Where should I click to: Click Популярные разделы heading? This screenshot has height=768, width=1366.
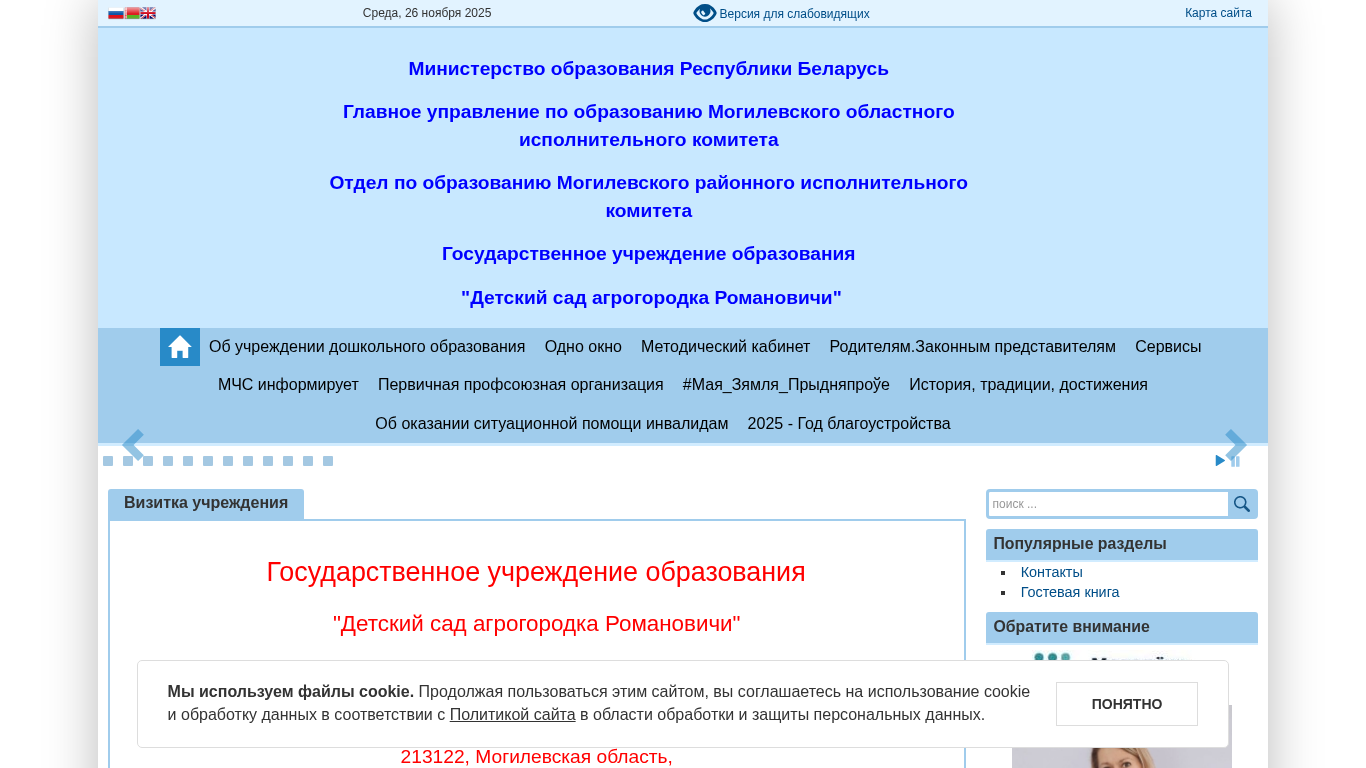(1080, 544)
